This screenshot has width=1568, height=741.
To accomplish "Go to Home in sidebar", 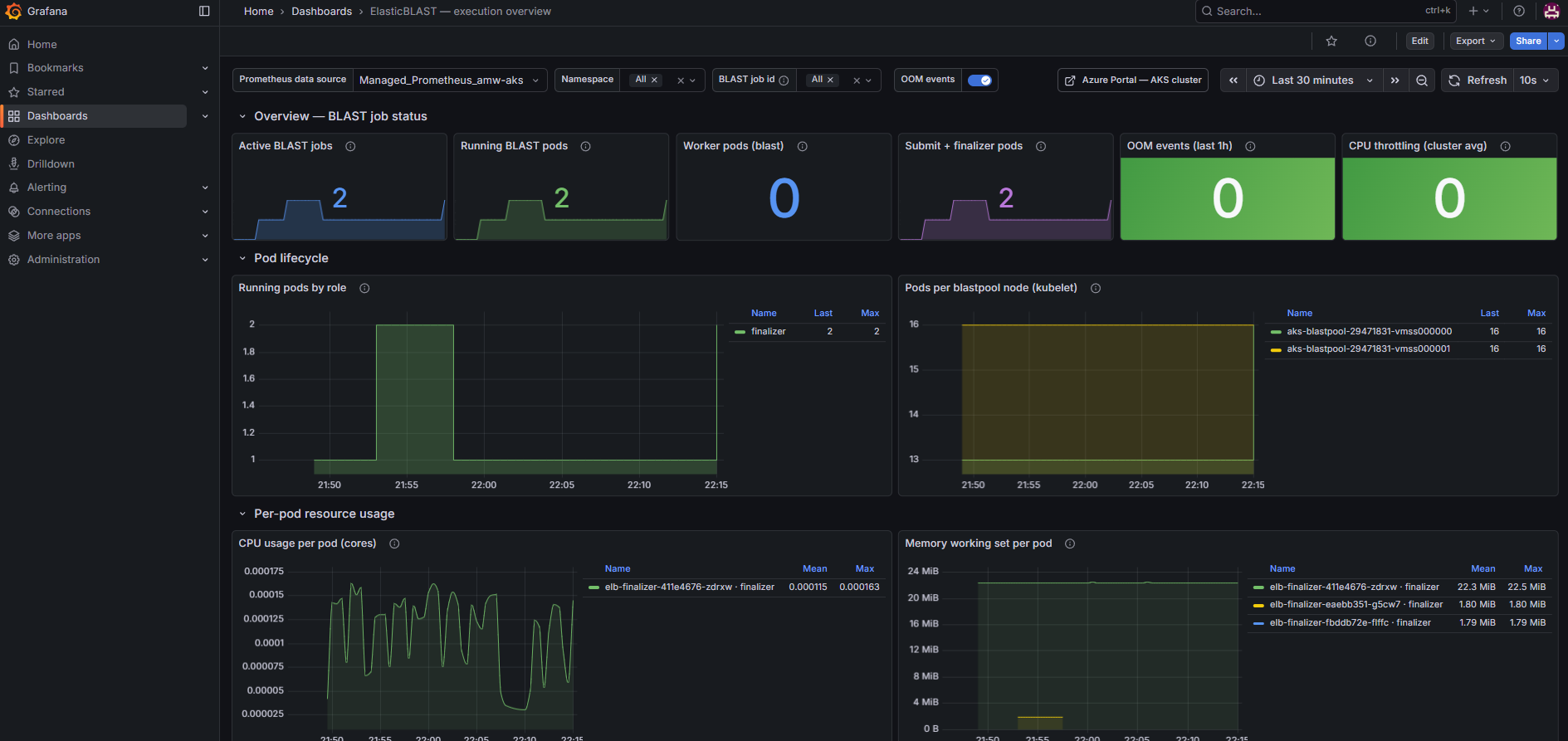I will click(42, 44).
